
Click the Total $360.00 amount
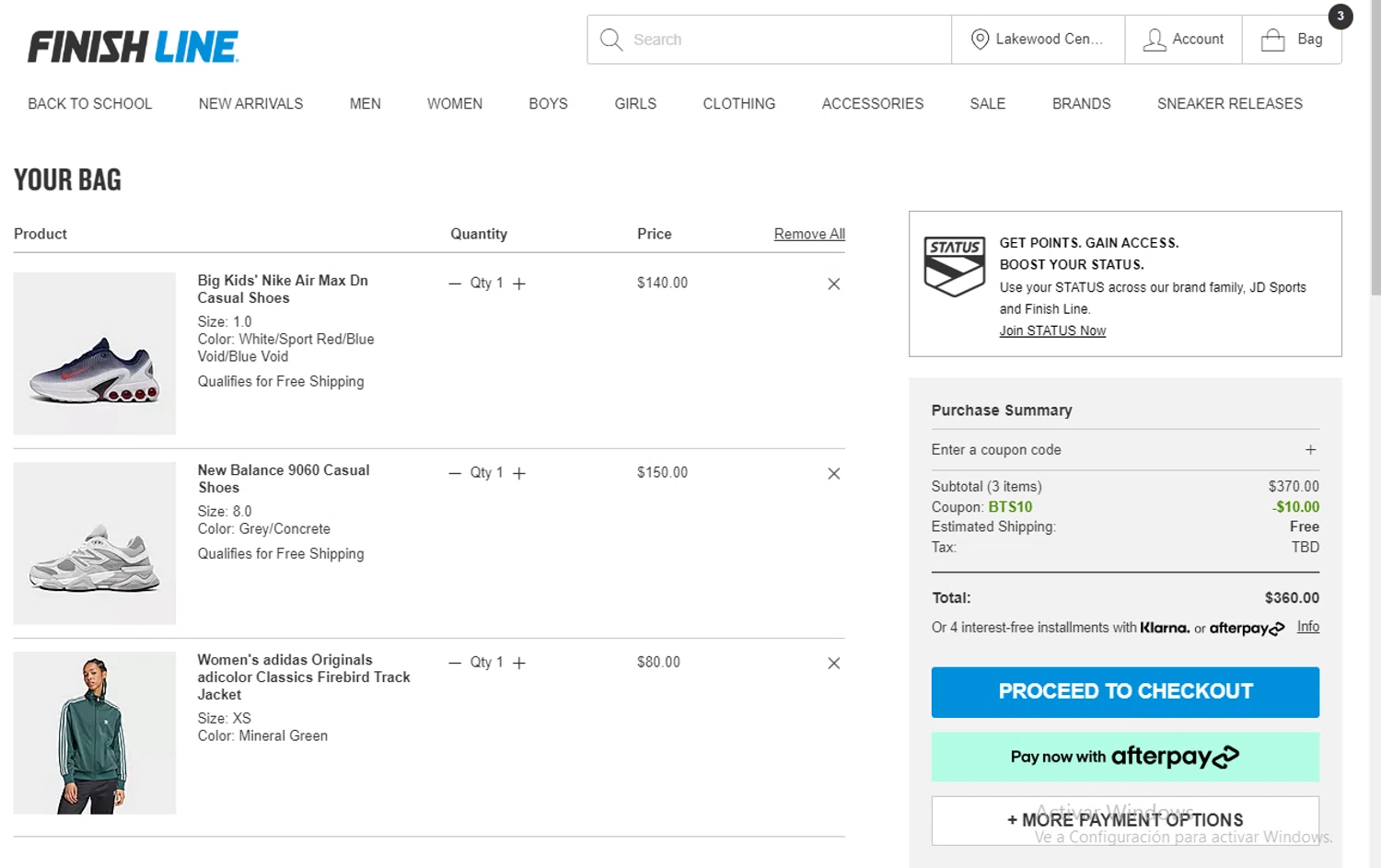[x=1292, y=598]
